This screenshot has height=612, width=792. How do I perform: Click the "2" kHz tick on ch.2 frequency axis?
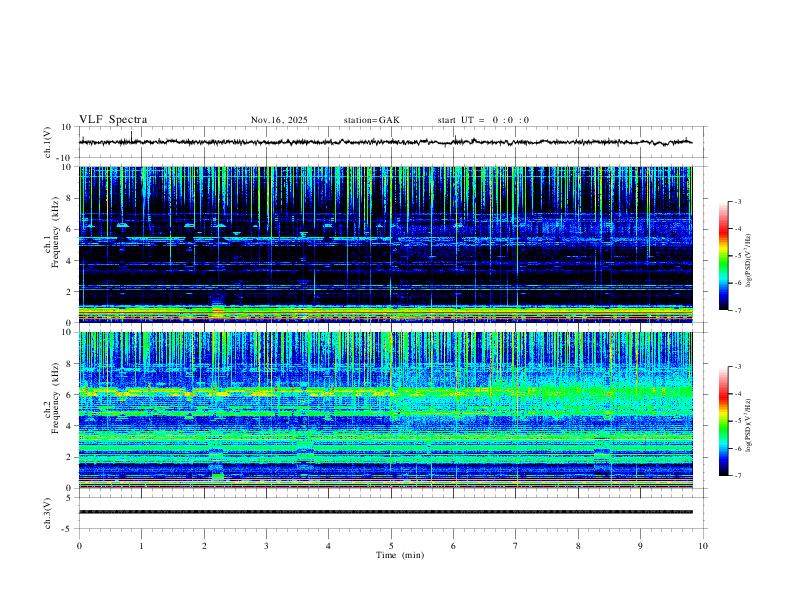coord(70,457)
